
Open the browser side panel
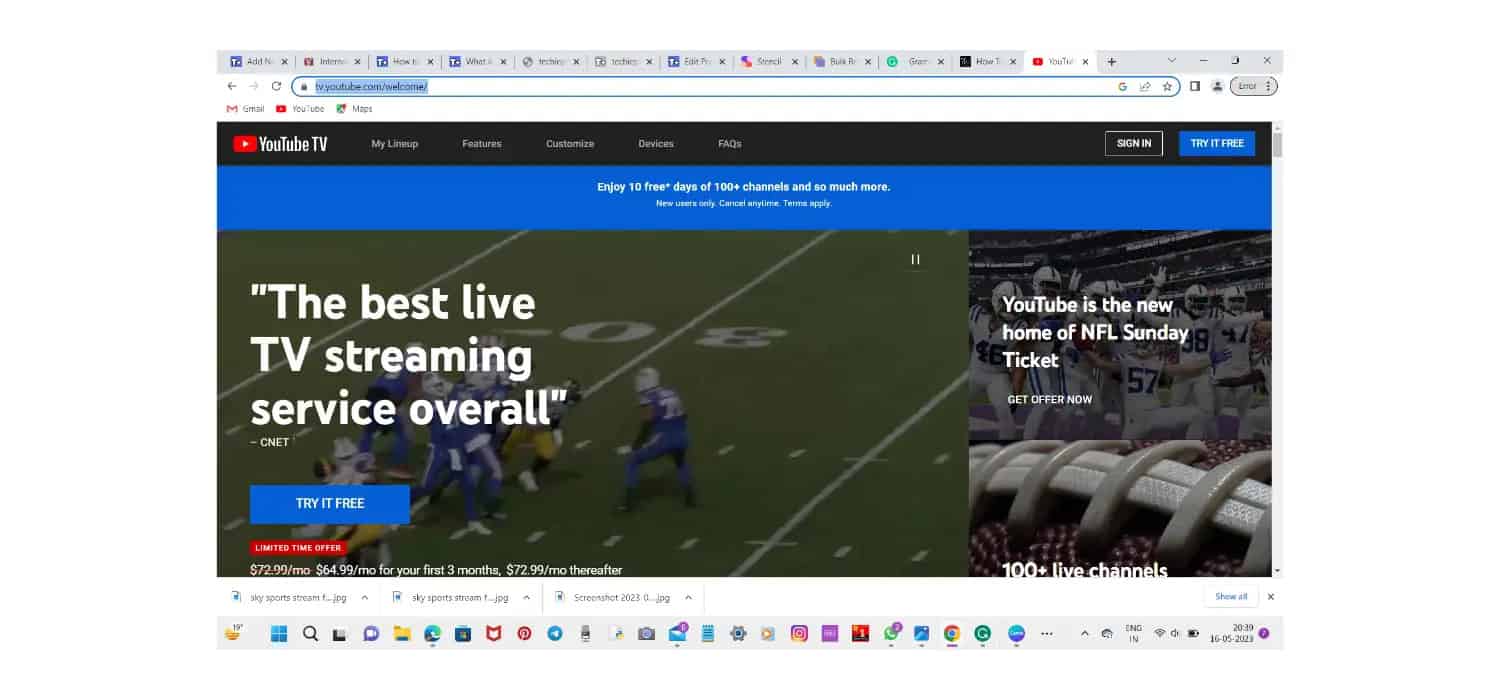point(1195,86)
